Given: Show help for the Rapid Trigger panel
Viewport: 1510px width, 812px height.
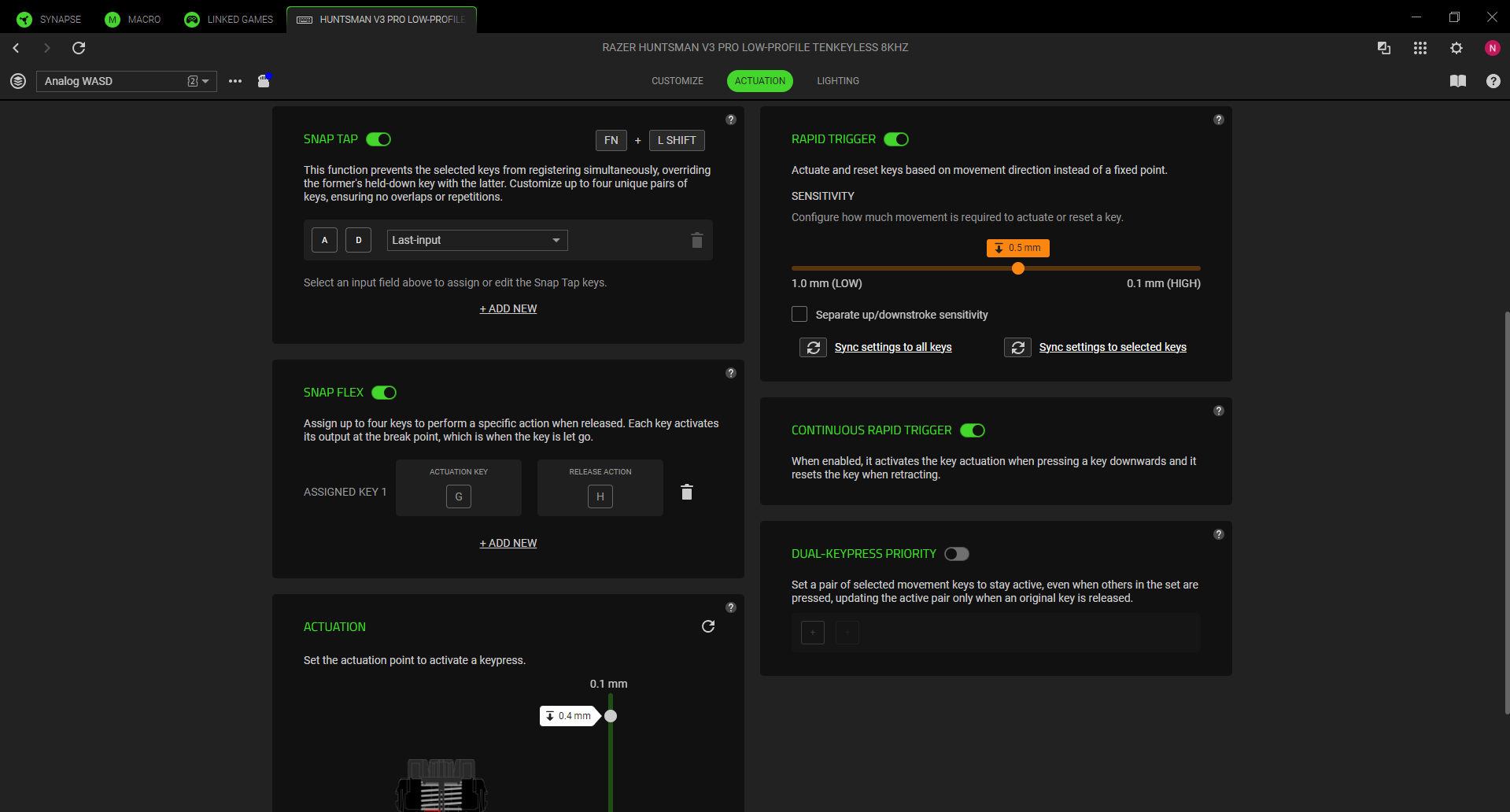Looking at the screenshot, I should click(x=1219, y=120).
